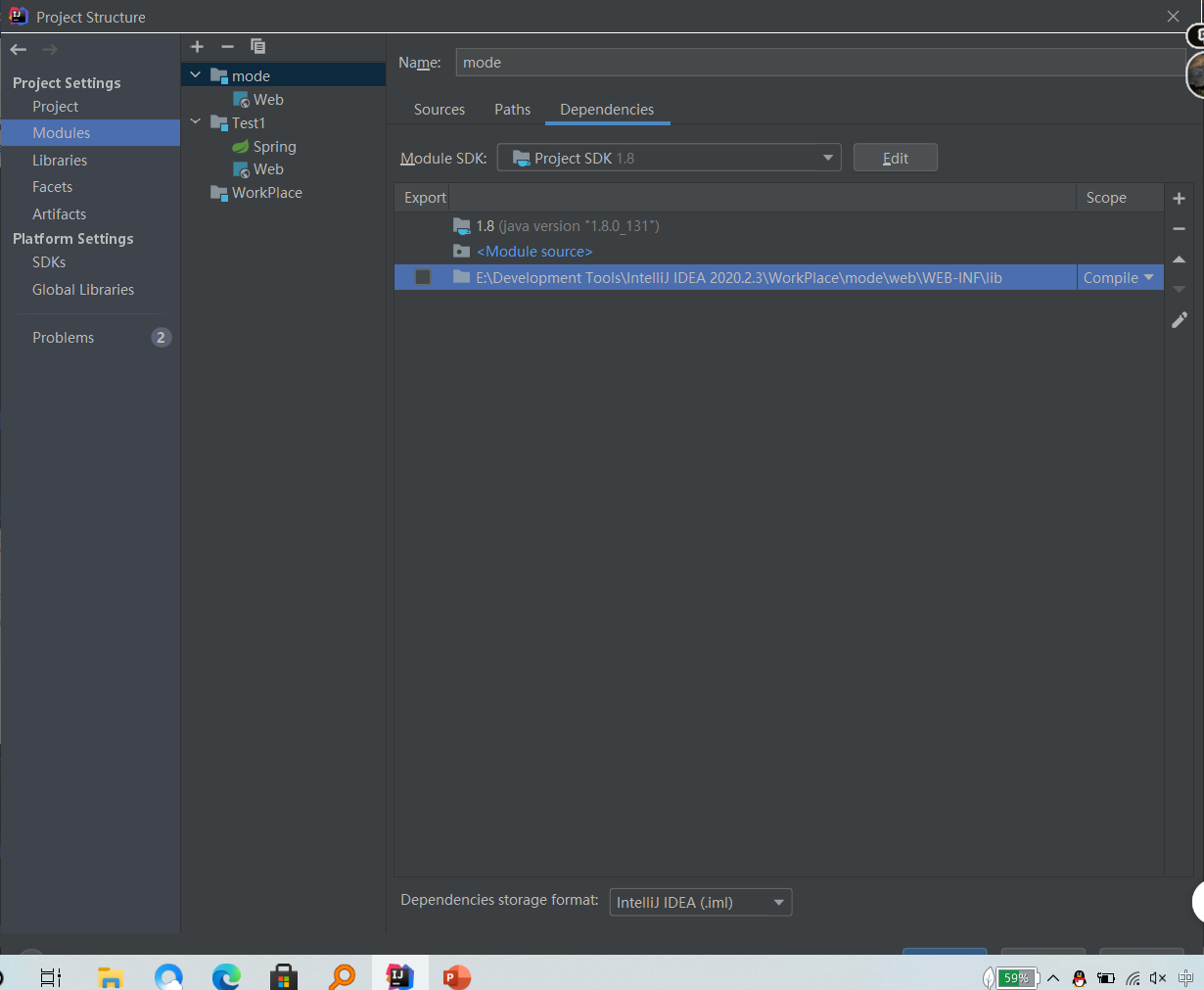Open the Module SDK dropdown
This screenshot has width=1204, height=990.
tap(670, 158)
